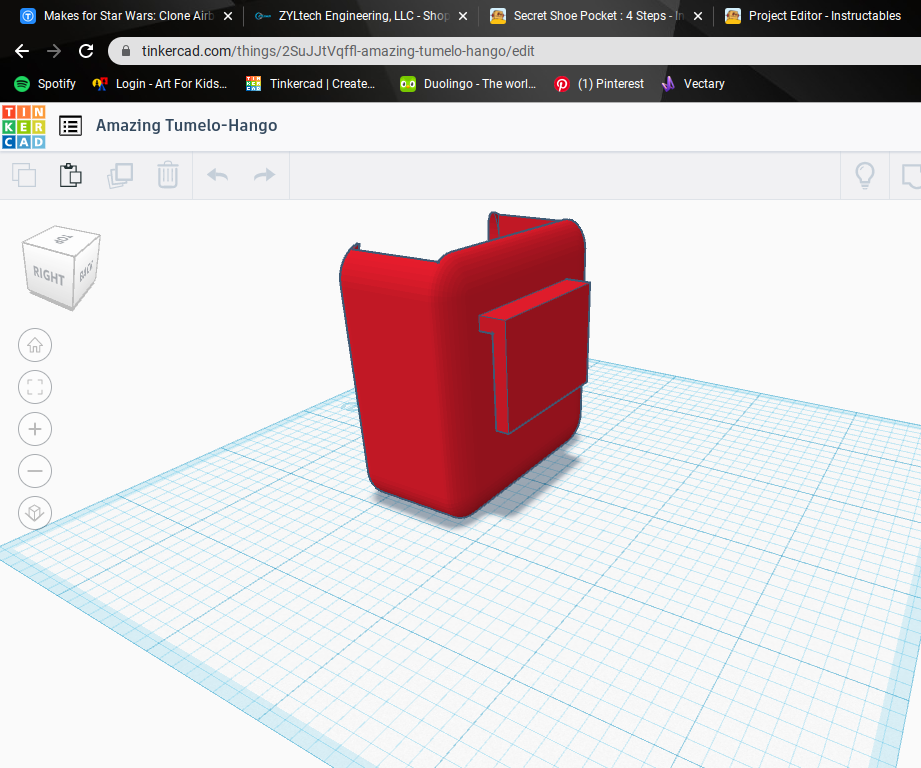
Task: Click the Tinkercad logo
Action: [x=23, y=126]
